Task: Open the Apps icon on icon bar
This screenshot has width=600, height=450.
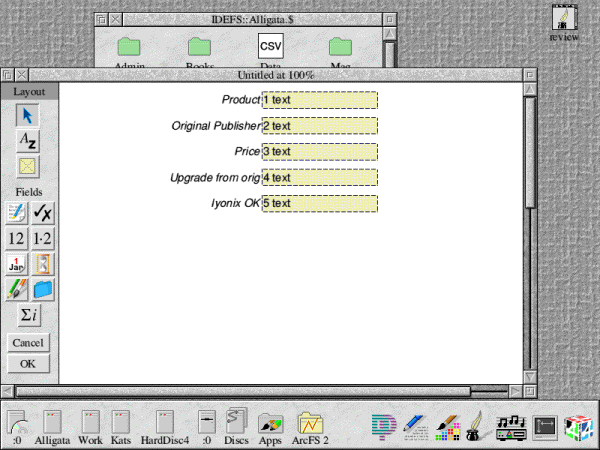Action: pyautogui.click(x=270, y=422)
